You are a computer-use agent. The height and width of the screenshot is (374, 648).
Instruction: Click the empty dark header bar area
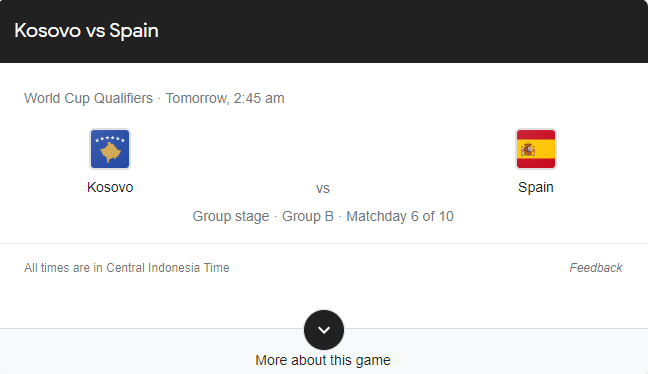[401, 31]
